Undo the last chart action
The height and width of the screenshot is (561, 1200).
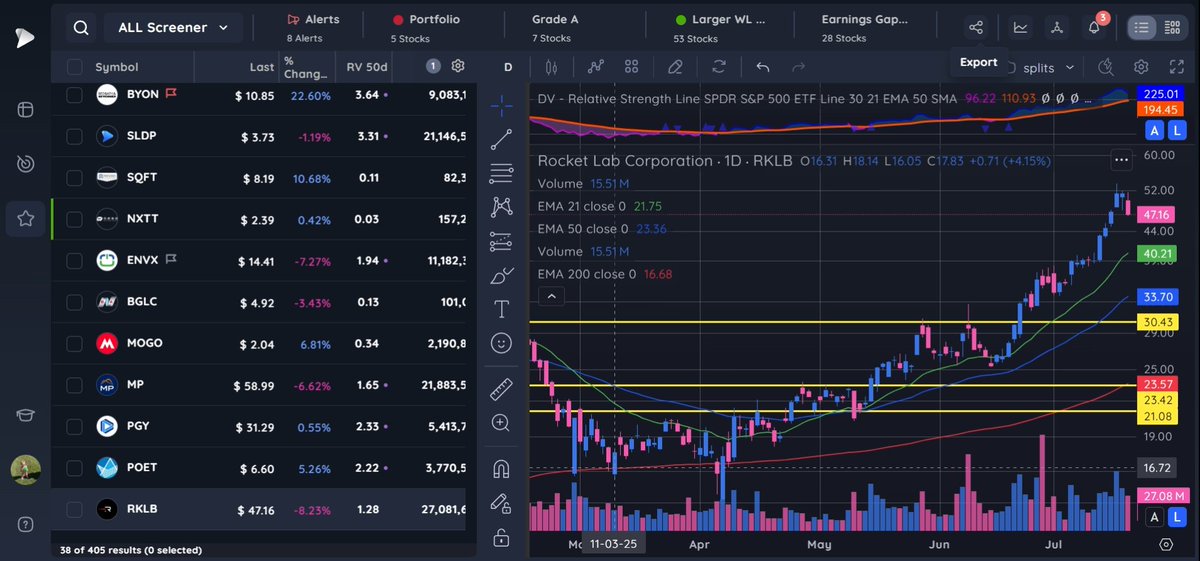(762, 67)
